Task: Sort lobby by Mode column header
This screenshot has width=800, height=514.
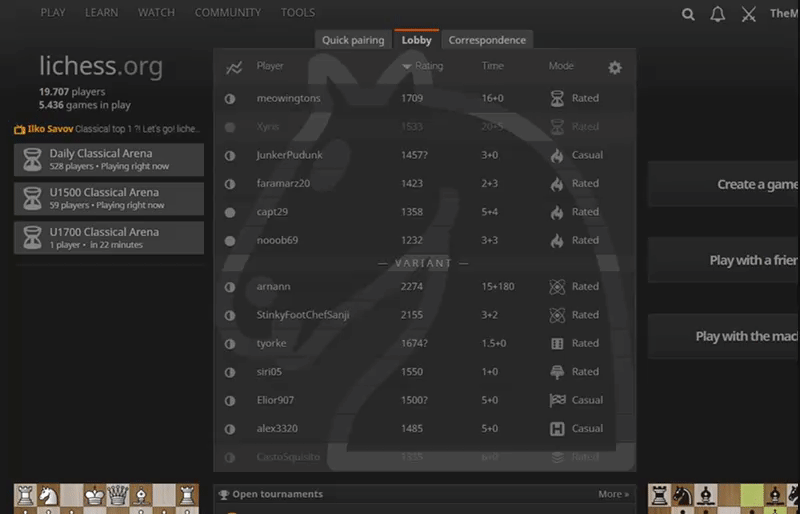Action: tap(561, 66)
